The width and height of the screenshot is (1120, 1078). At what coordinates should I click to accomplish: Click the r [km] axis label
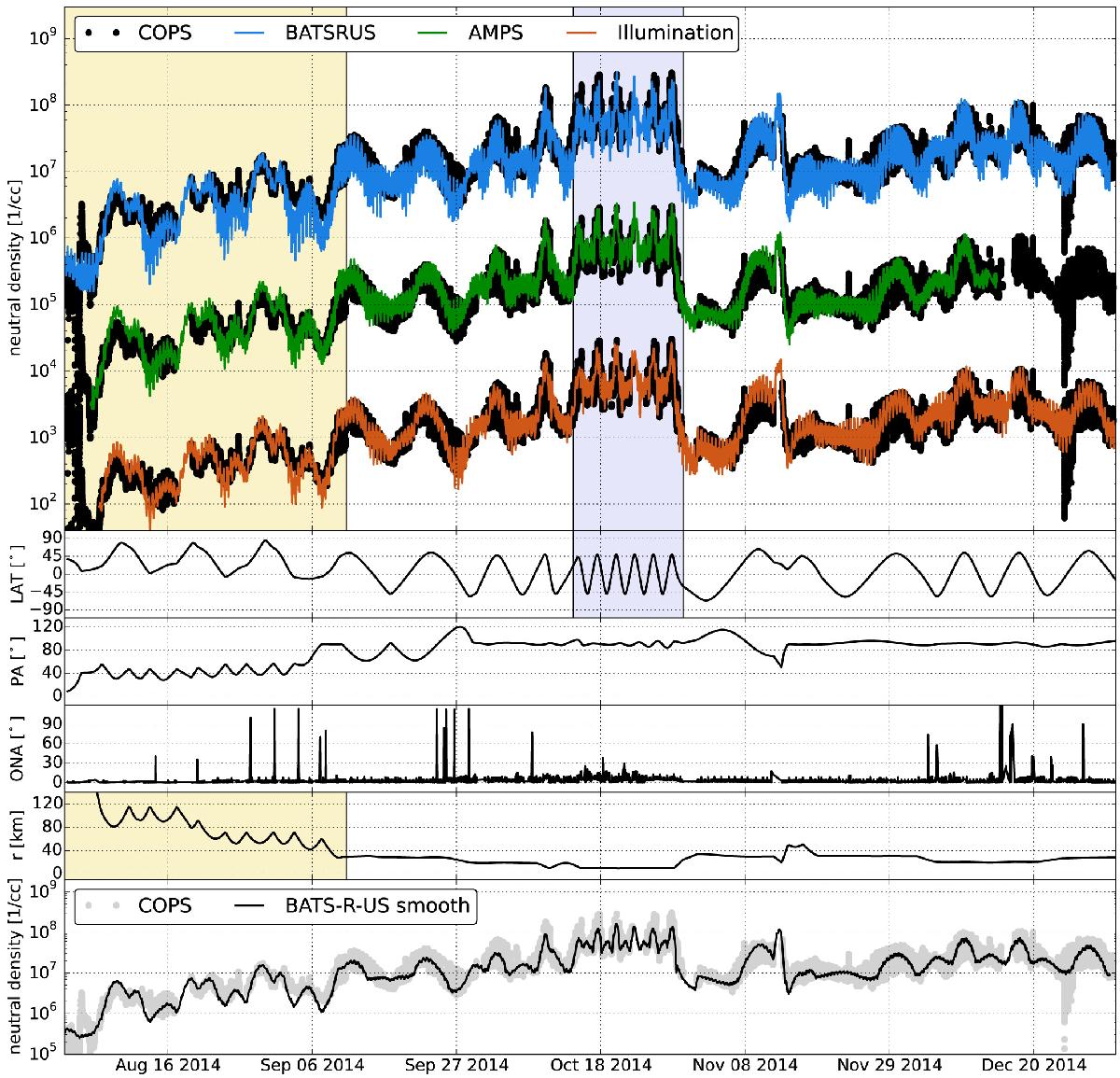tap(16, 833)
